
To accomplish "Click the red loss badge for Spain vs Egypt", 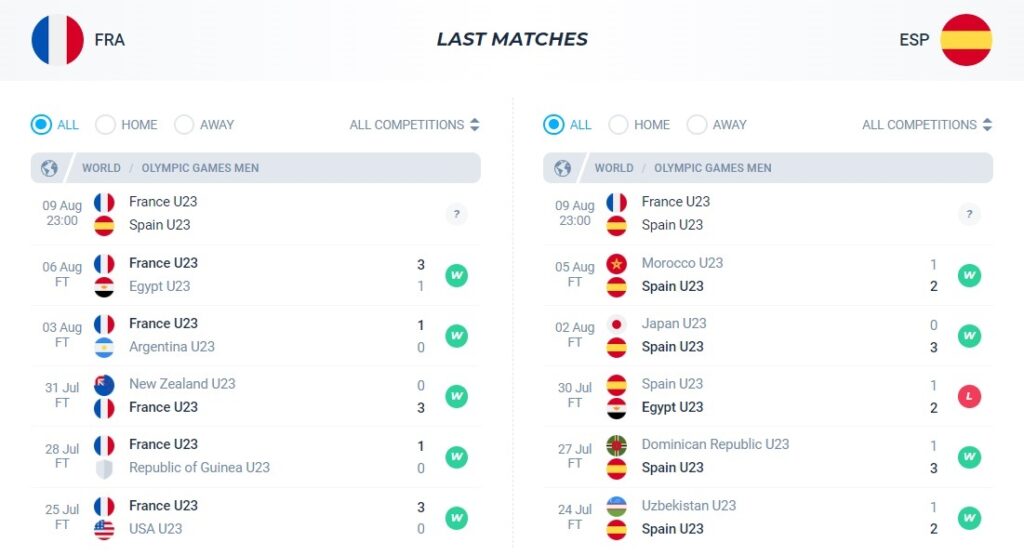I will click(x=969, y=396).
